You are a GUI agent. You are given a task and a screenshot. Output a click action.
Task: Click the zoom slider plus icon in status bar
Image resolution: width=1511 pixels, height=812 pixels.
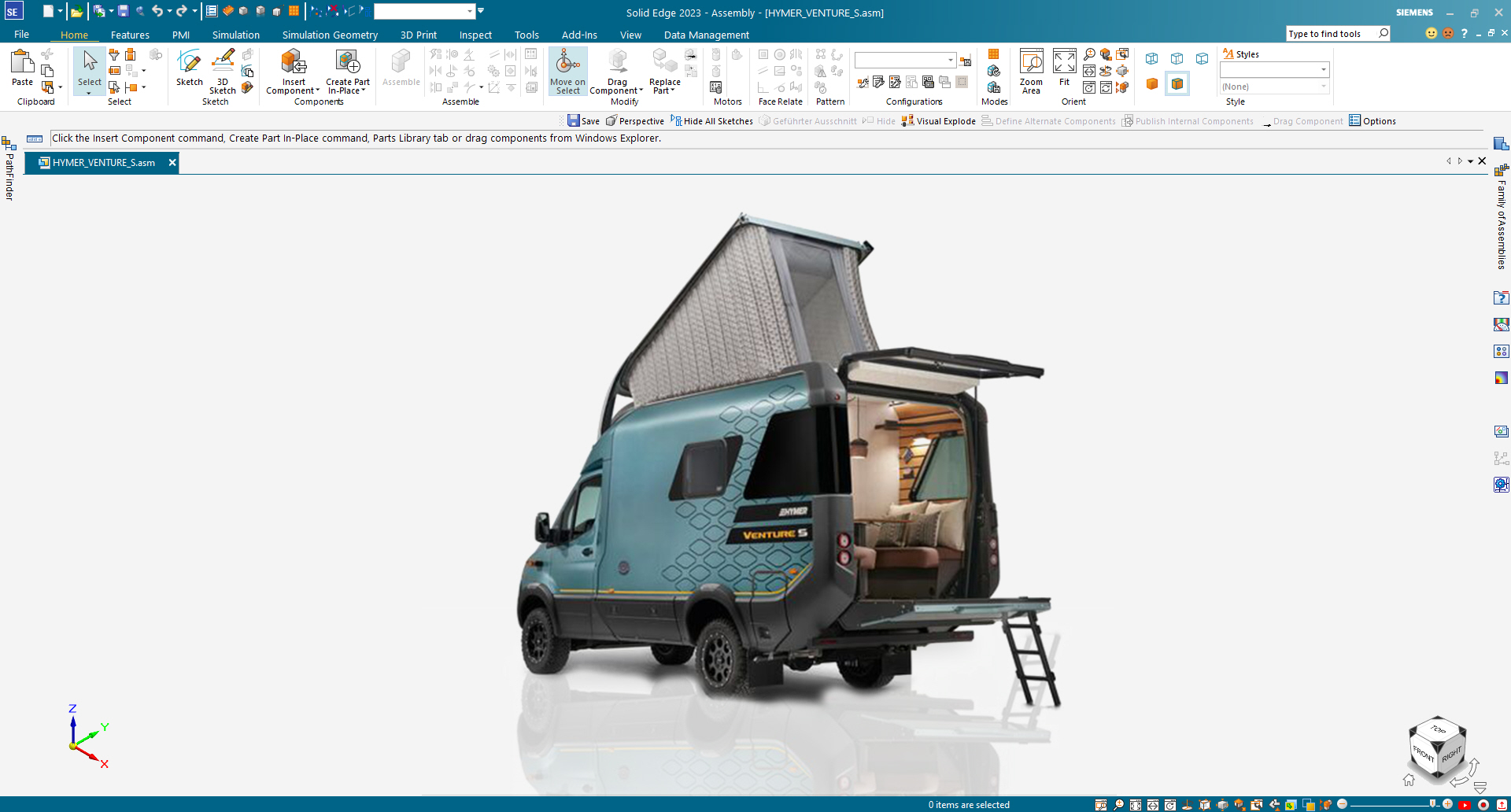(x=1447, y=803)
